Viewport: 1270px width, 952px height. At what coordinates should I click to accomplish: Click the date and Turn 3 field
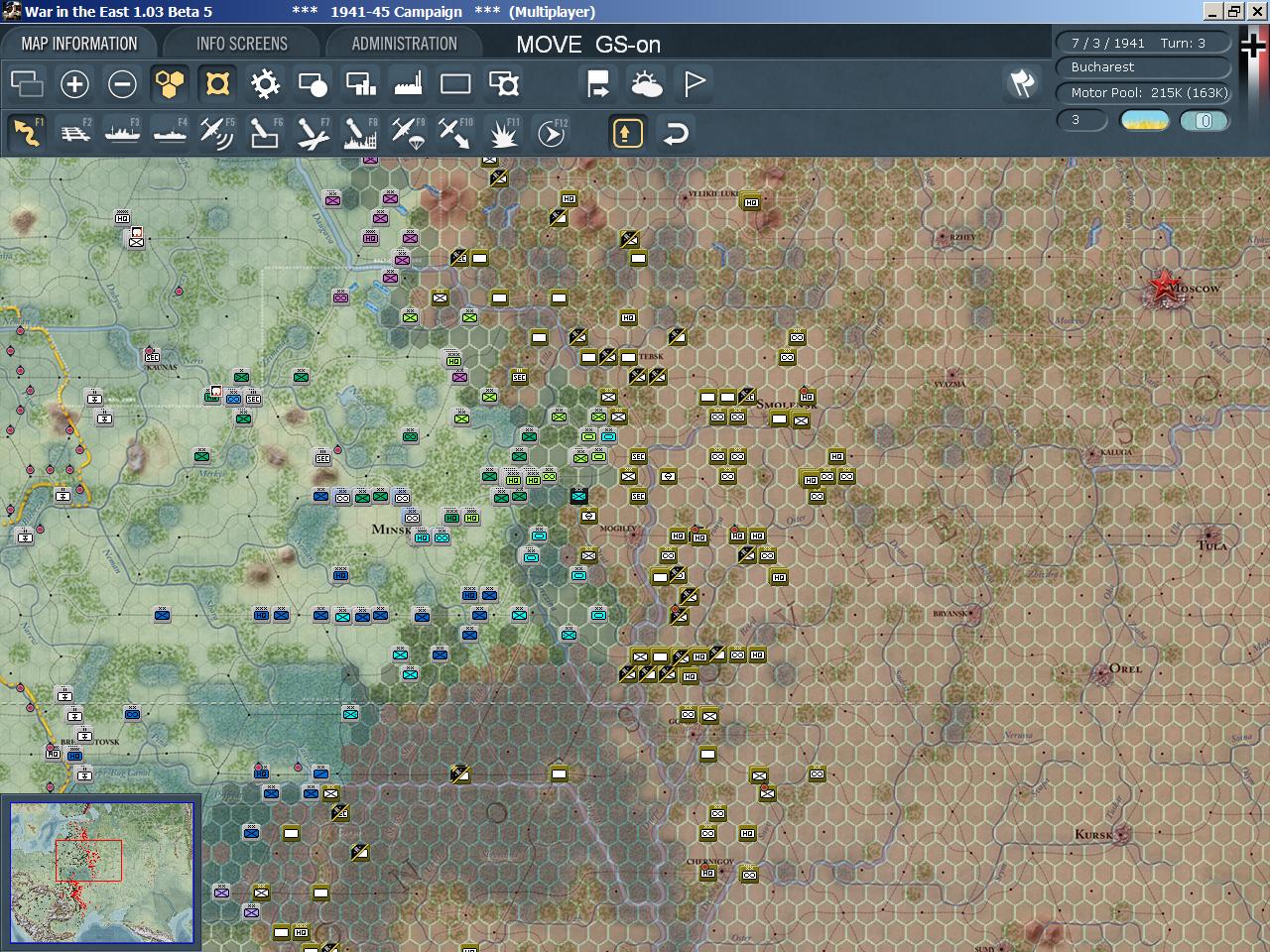point(1143,43)
